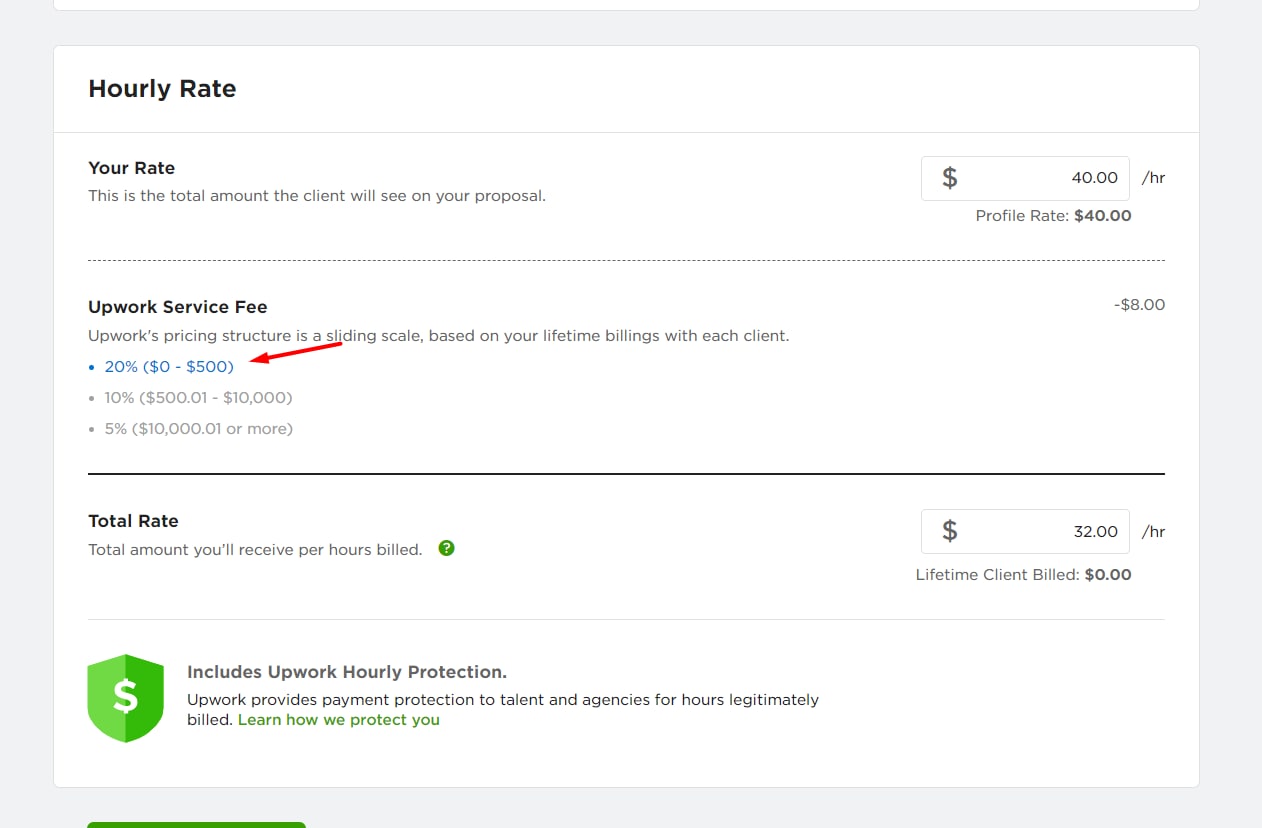Image resolution: width=1262 pixels, height=828 pixels.
Task: Open the Total Rate help question icon
Action: coord(447,548)
